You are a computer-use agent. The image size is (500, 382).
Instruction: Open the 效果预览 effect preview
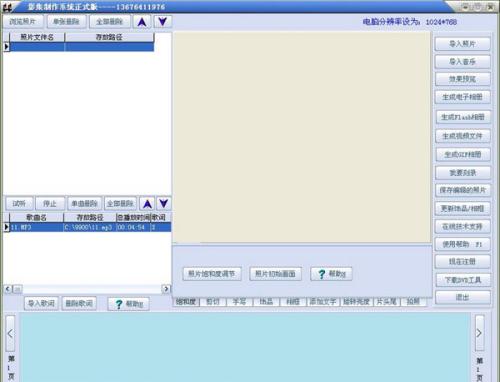(x=463, y=79)
